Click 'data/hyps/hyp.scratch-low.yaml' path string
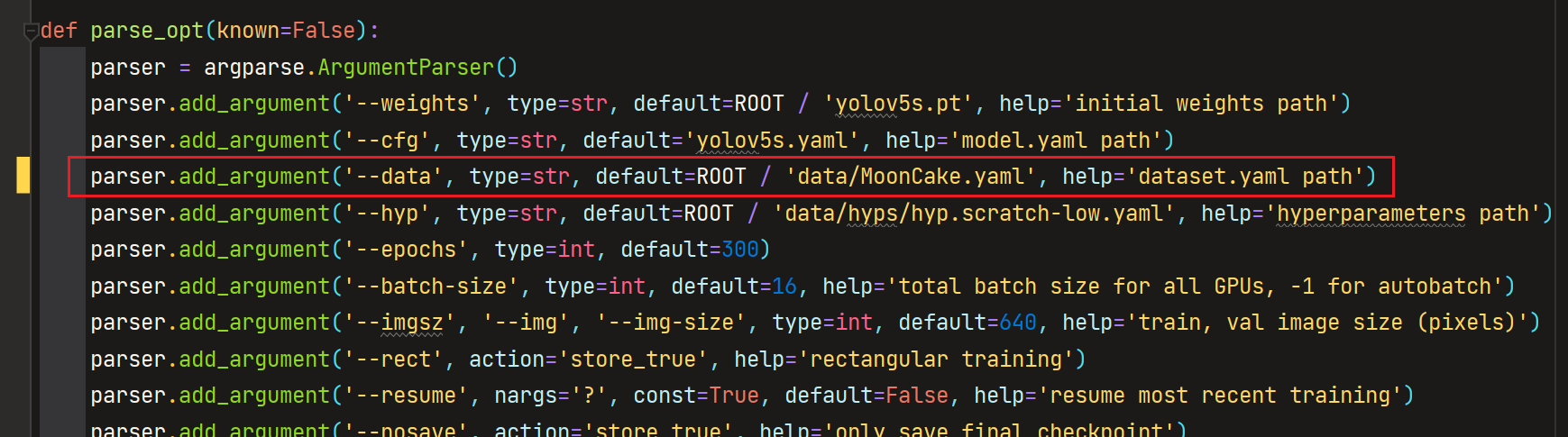Image resolution: width=1568 pixels, height=437 pixels. point(974,214)
